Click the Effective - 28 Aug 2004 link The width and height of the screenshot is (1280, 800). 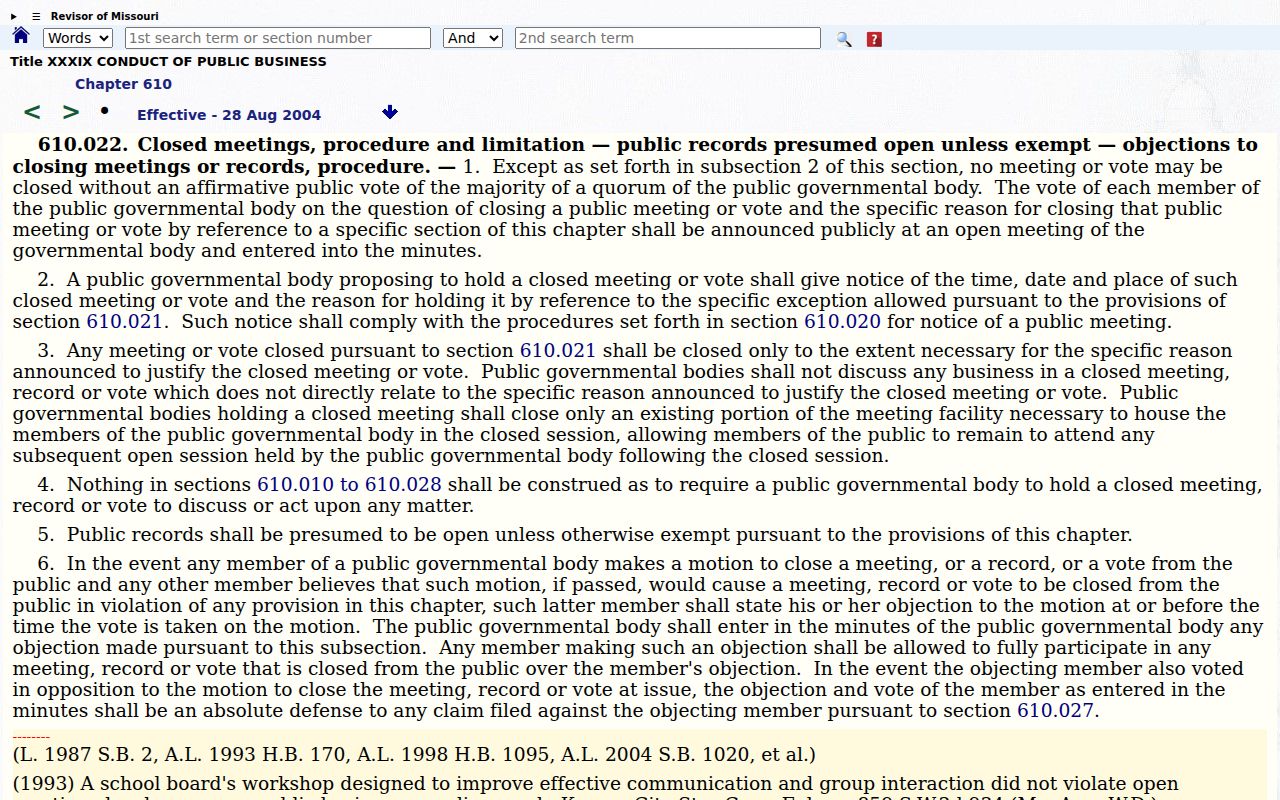click(x=229, y=115)
